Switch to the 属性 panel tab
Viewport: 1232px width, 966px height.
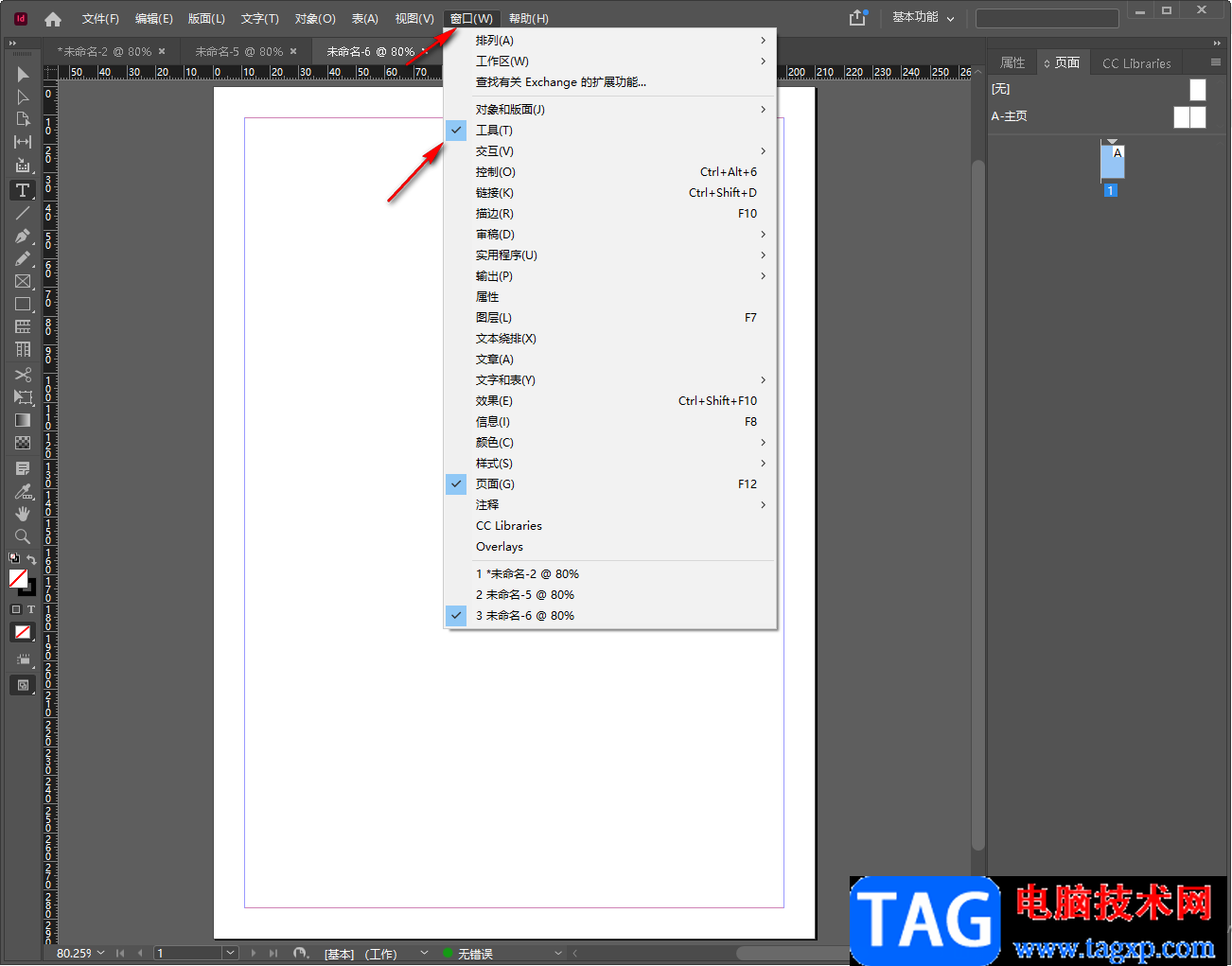pos(1012,62)
